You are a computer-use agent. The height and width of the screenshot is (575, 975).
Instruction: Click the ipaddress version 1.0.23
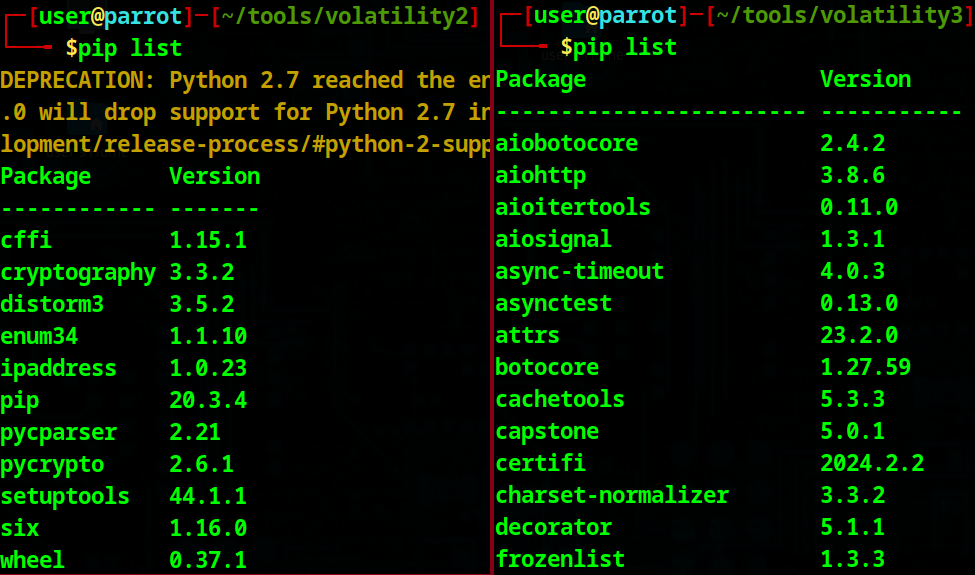(208, 369)
